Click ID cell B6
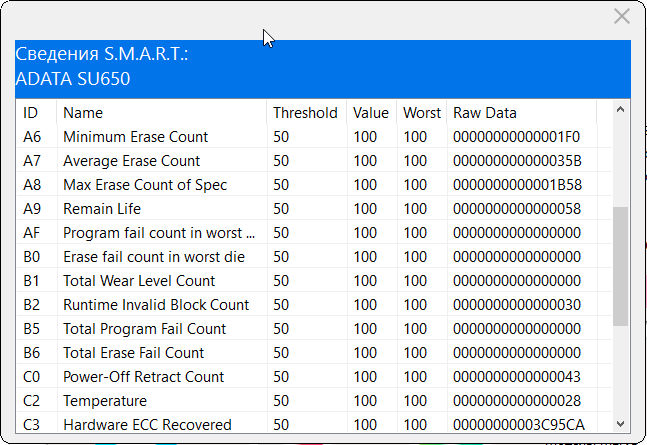 (x=31, y=353)
